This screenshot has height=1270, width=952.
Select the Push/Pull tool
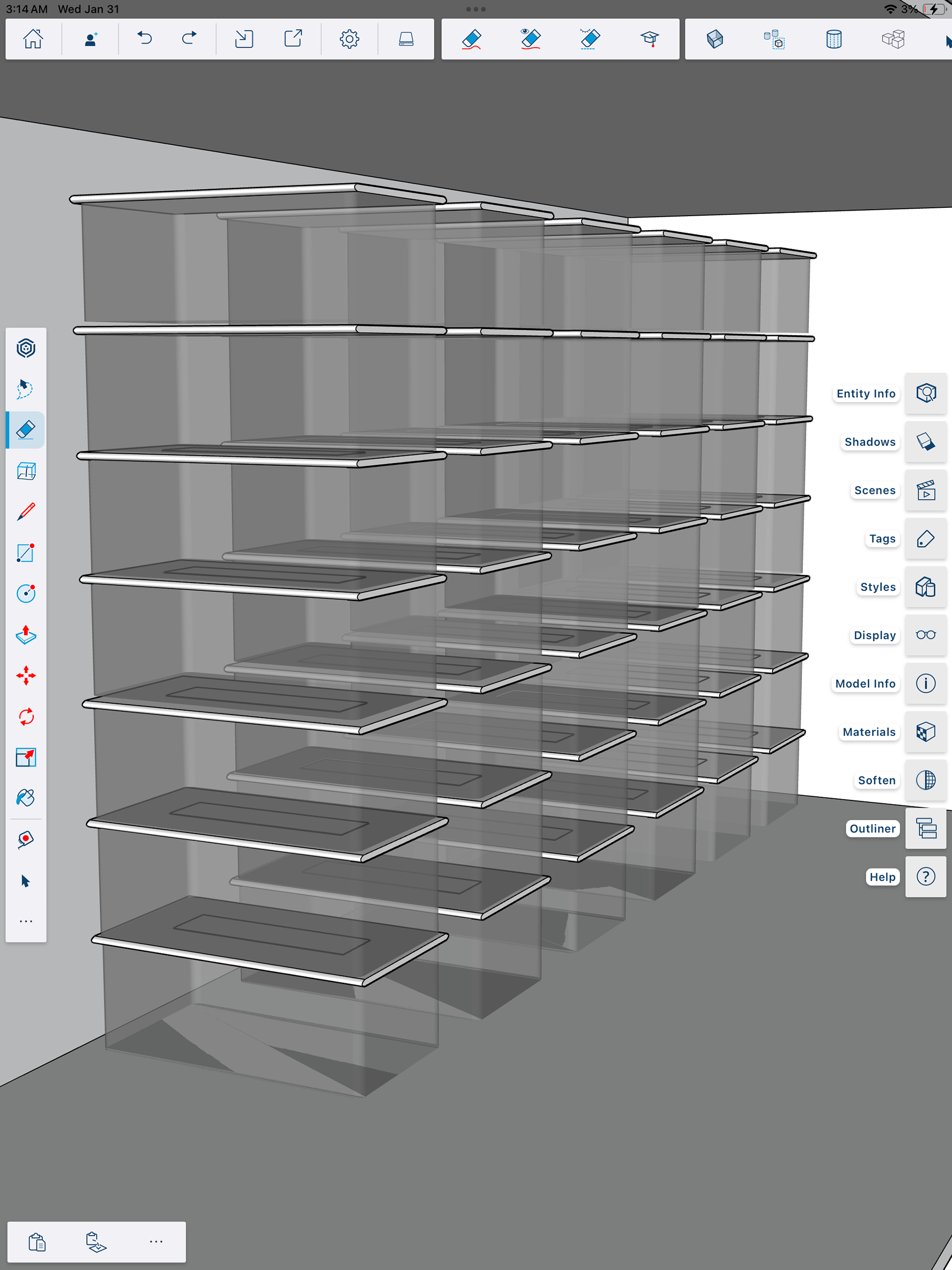26,634
